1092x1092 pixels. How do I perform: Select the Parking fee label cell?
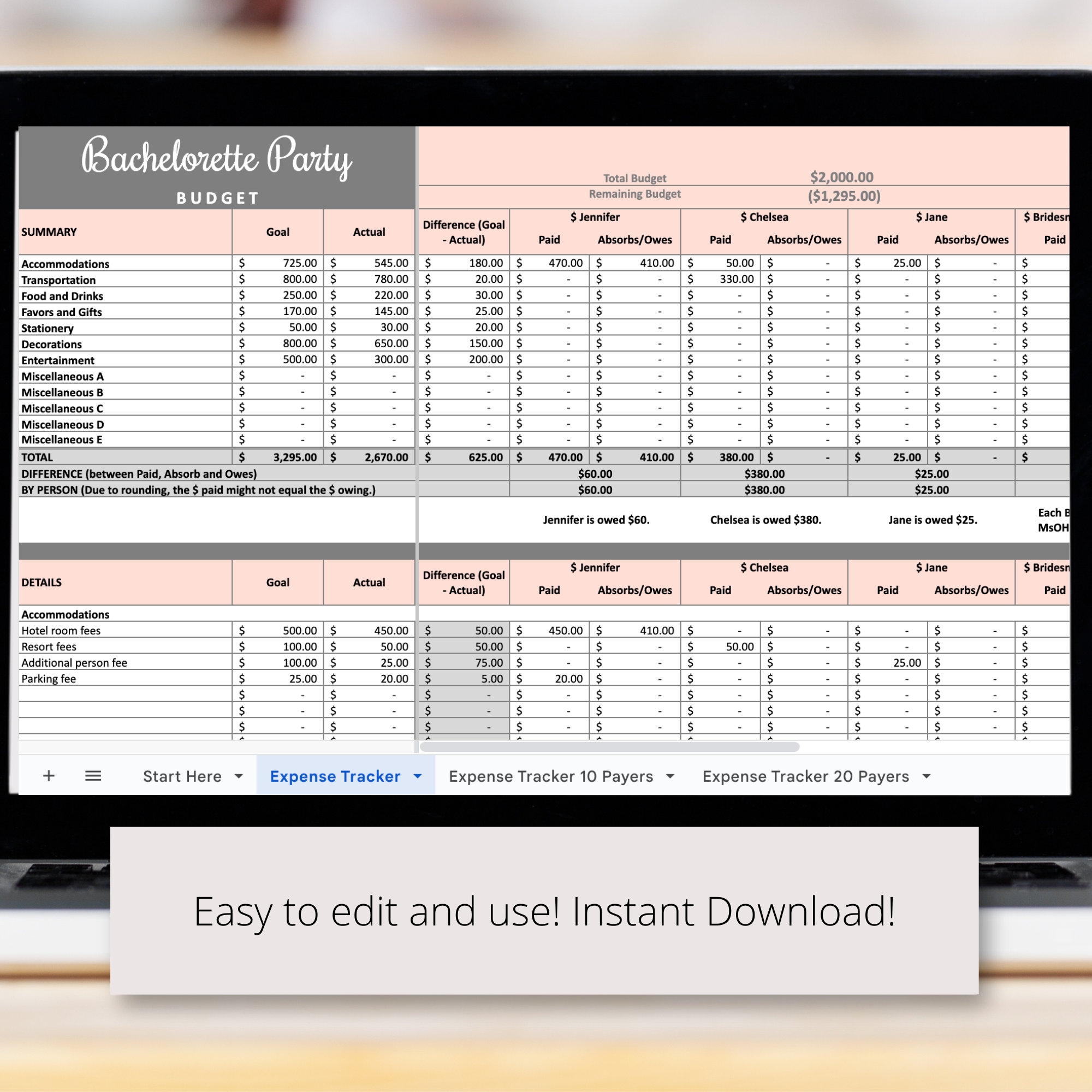click(x=48, y=678)
